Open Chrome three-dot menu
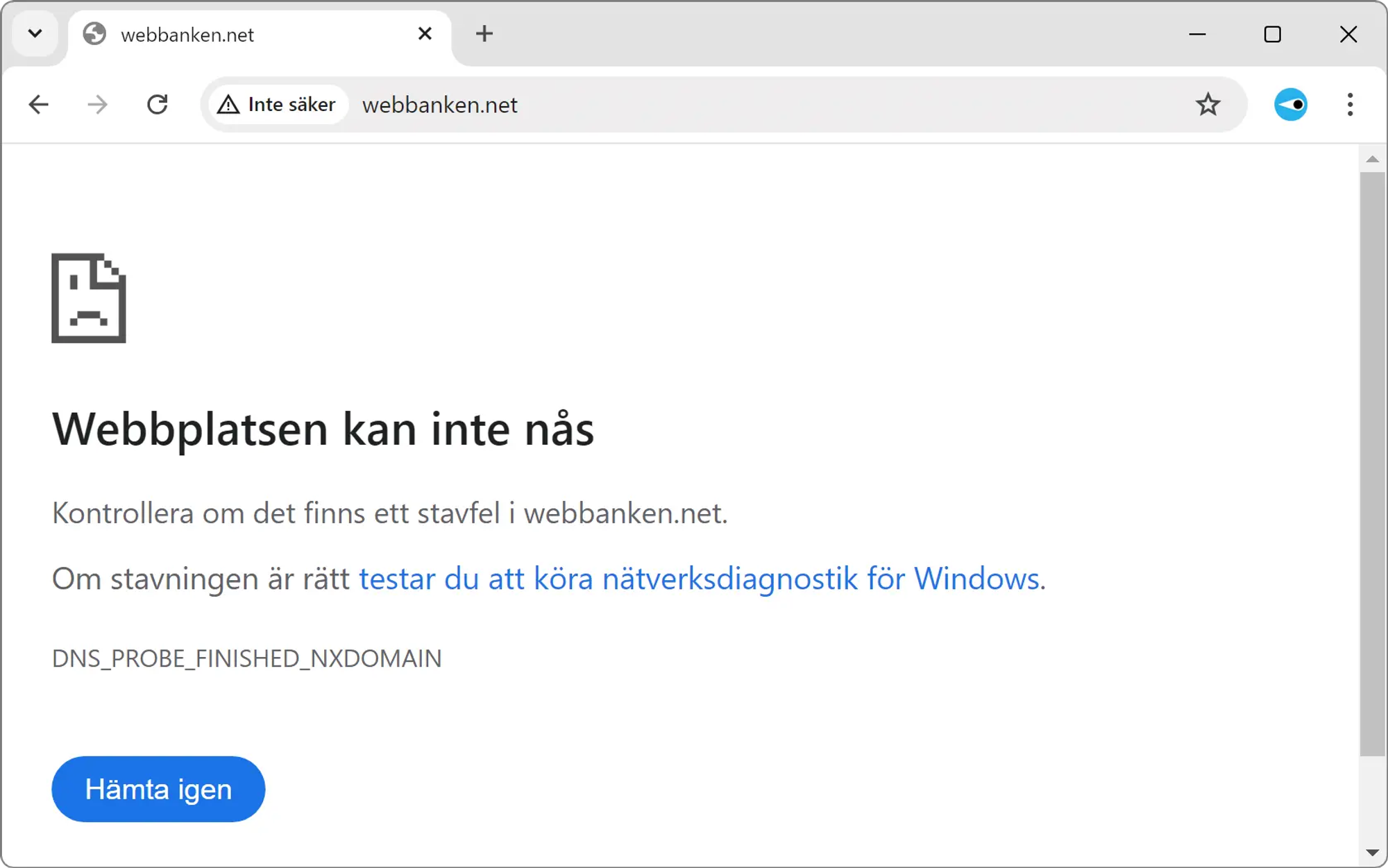 pos(1350,105)
